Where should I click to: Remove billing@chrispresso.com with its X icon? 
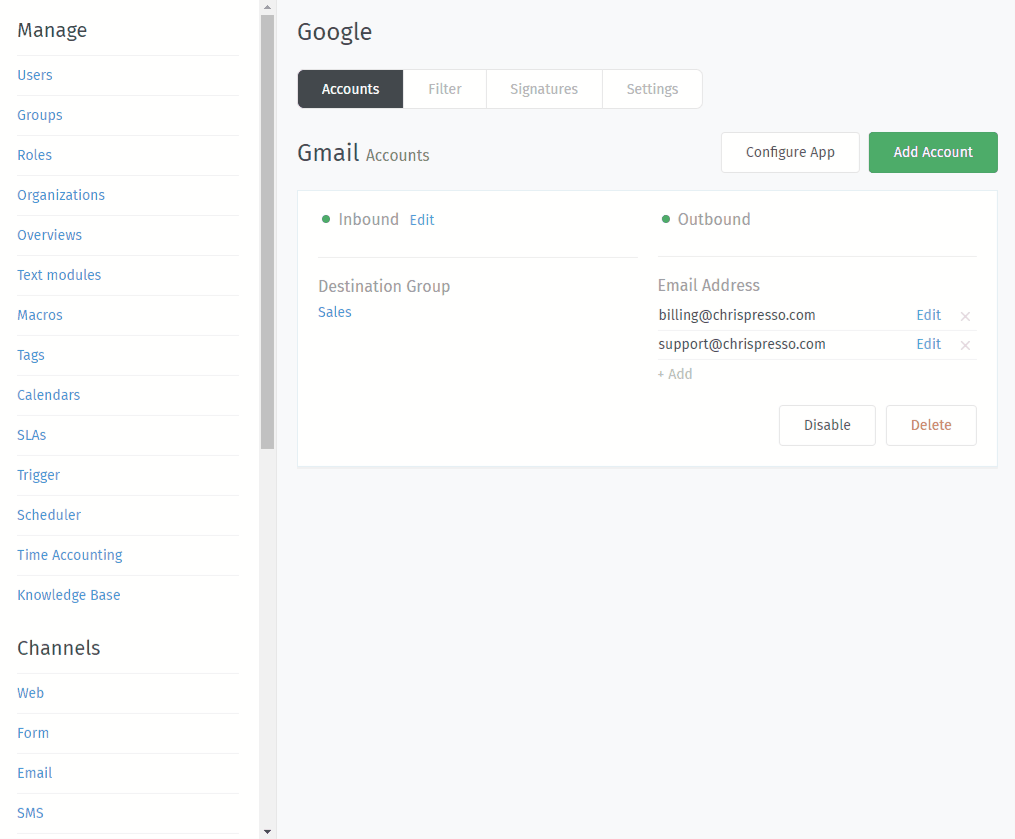[965, 316]
